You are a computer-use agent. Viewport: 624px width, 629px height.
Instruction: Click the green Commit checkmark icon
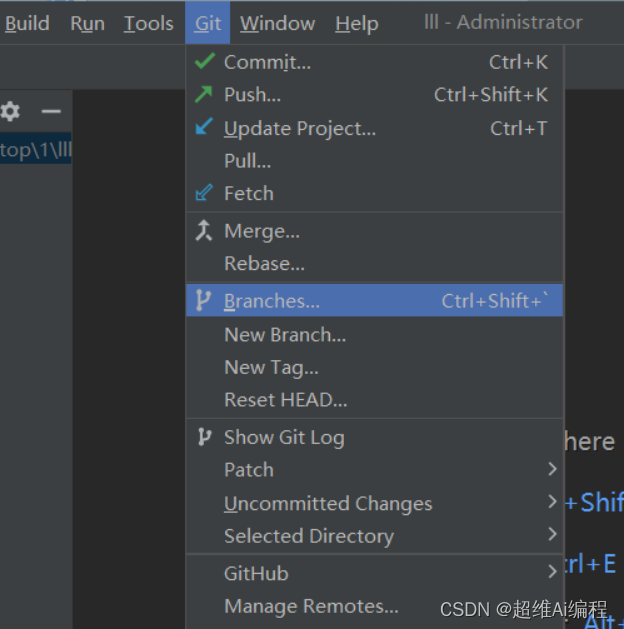[205, 61]
